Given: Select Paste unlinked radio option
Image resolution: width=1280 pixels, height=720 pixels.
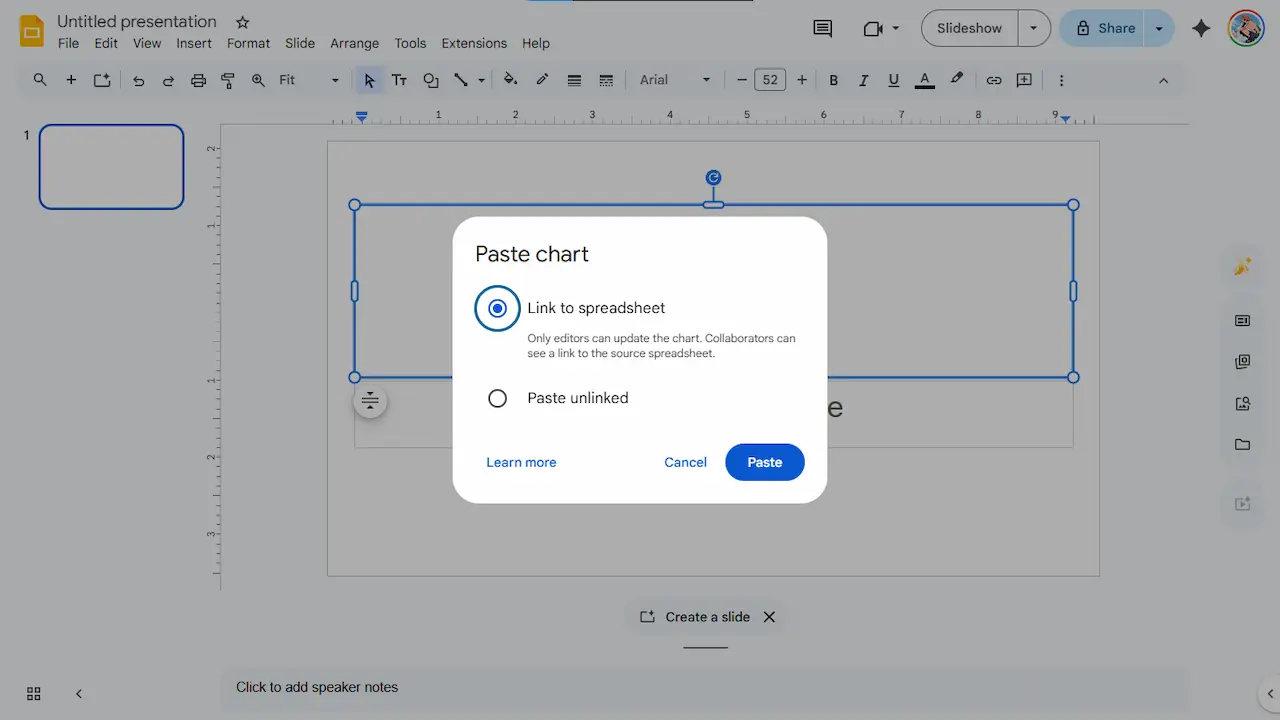Looking at the screenshot, I should click(x=497, y=398).
